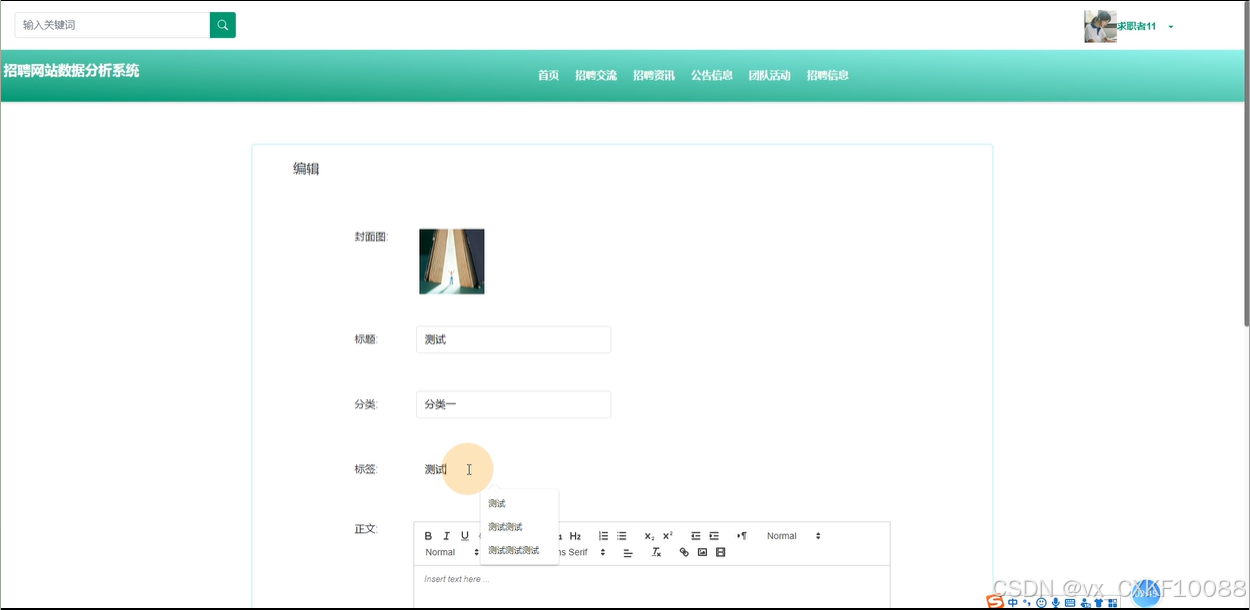Clear text formatting in the editor
Viewport: 1250px width, 610px height.
[x=656, y=552]
